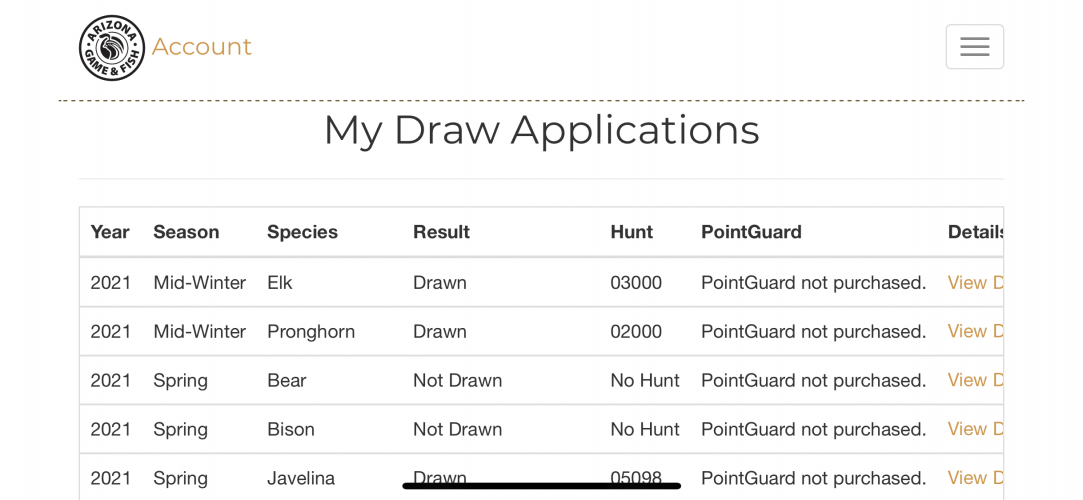Click the Hunt column header
The image size is (1083, 500).
coord(631,232)
